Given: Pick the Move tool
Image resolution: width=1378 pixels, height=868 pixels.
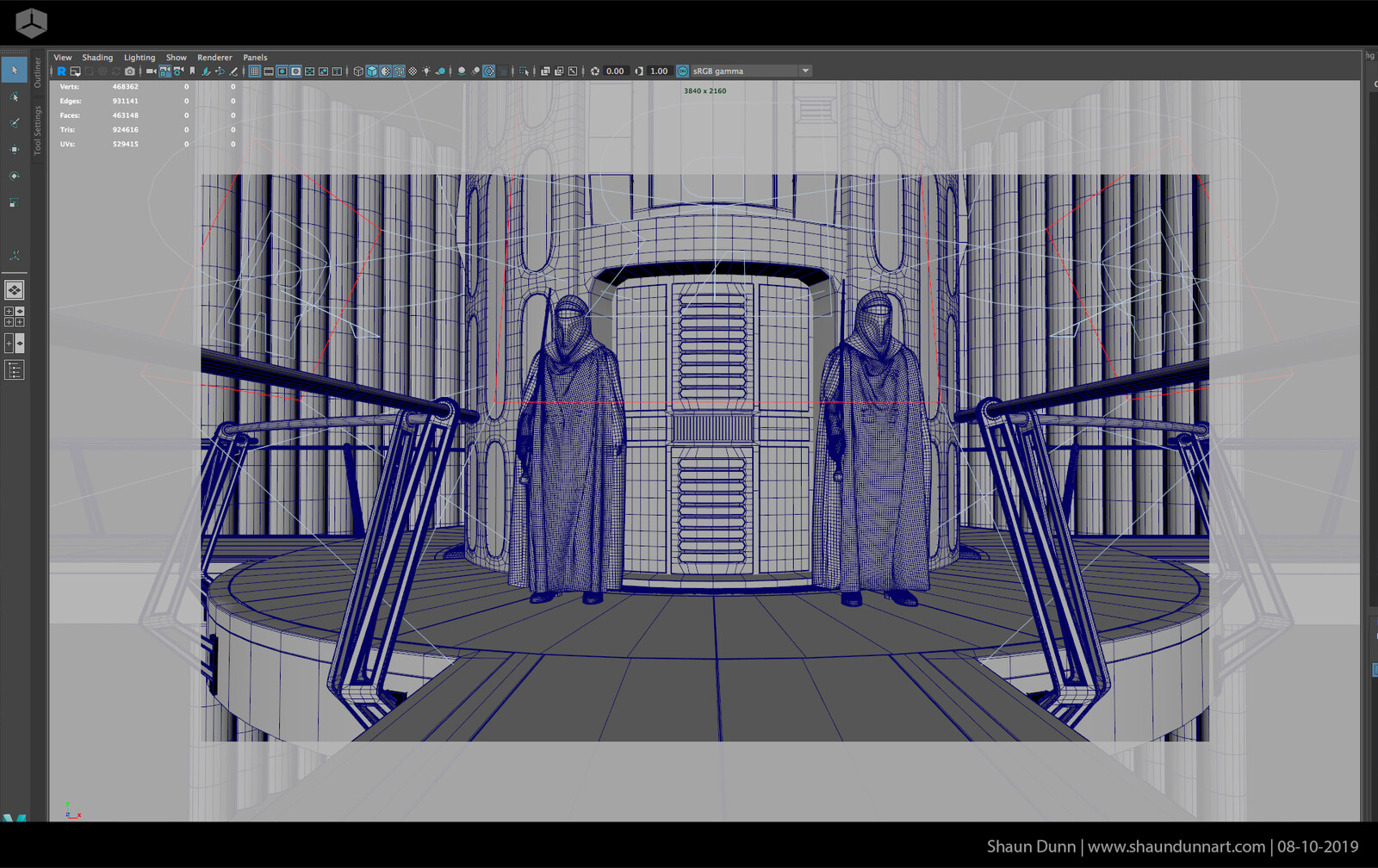Looking at the screenshot, I should [x=14, y=150].
